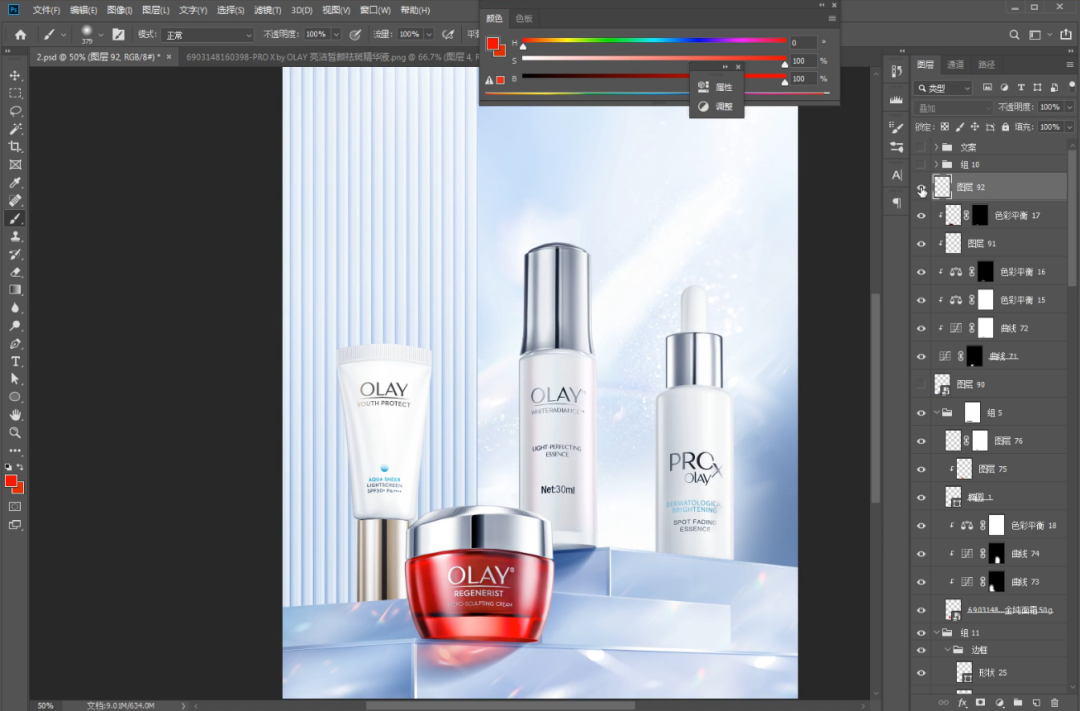Click the lock all layer button
Image resolution: width=1080 pixels, height=711 pixels.
point(1005,127)
